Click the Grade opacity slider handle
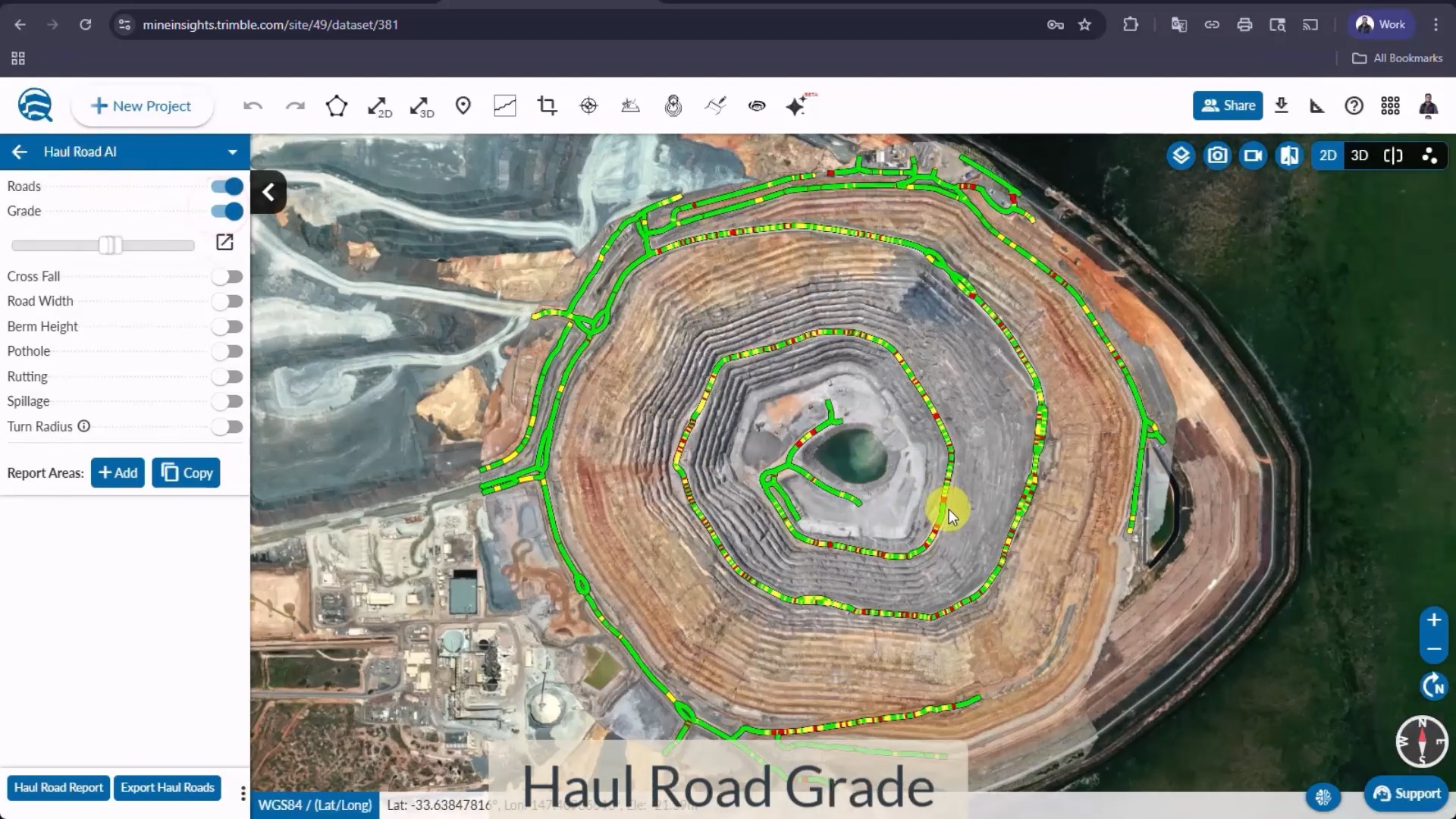Image resolution: width=1456 pixels, height=819 pixels. (110, 245)
